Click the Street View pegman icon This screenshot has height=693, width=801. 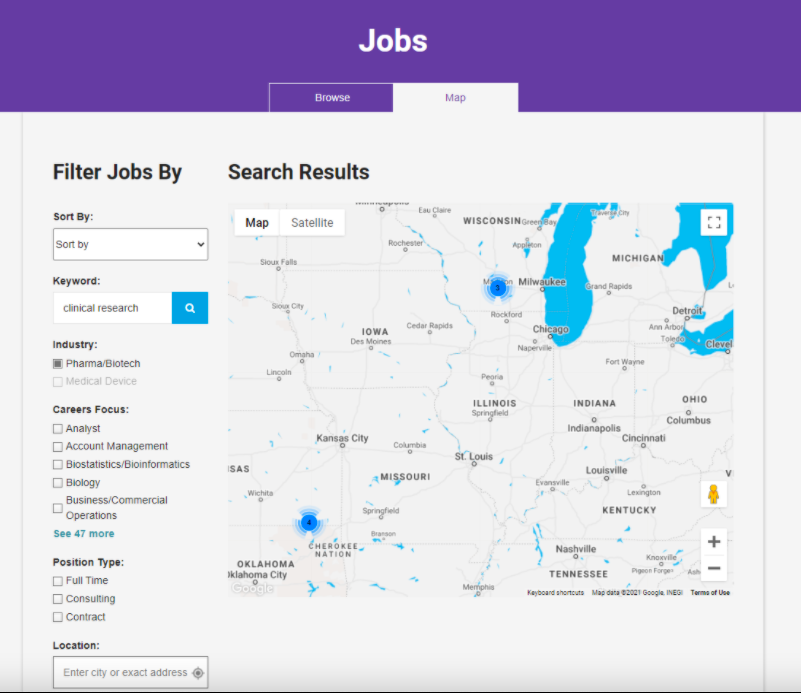click(713, 494)
